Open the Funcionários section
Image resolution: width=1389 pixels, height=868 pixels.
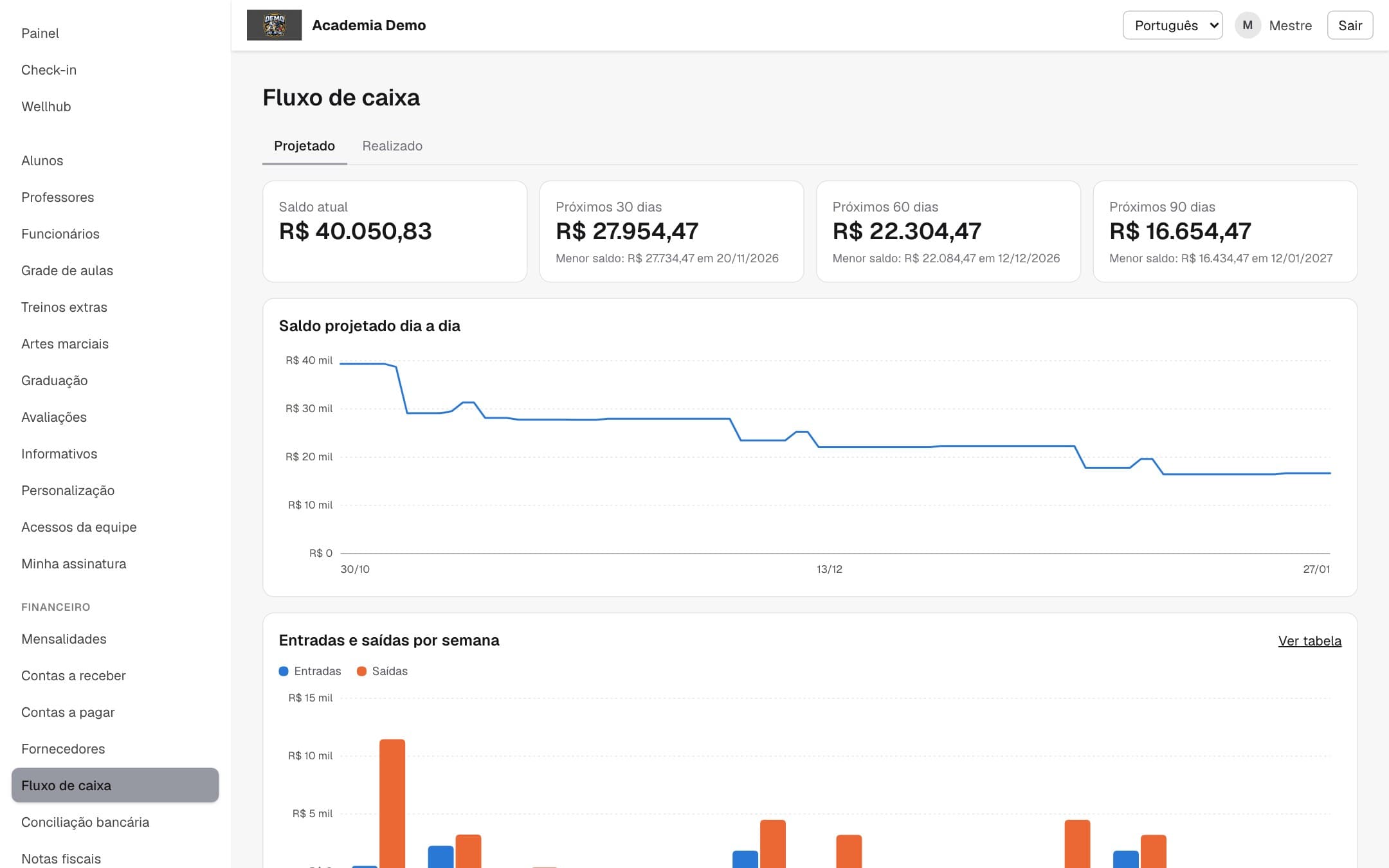point(115,234)
